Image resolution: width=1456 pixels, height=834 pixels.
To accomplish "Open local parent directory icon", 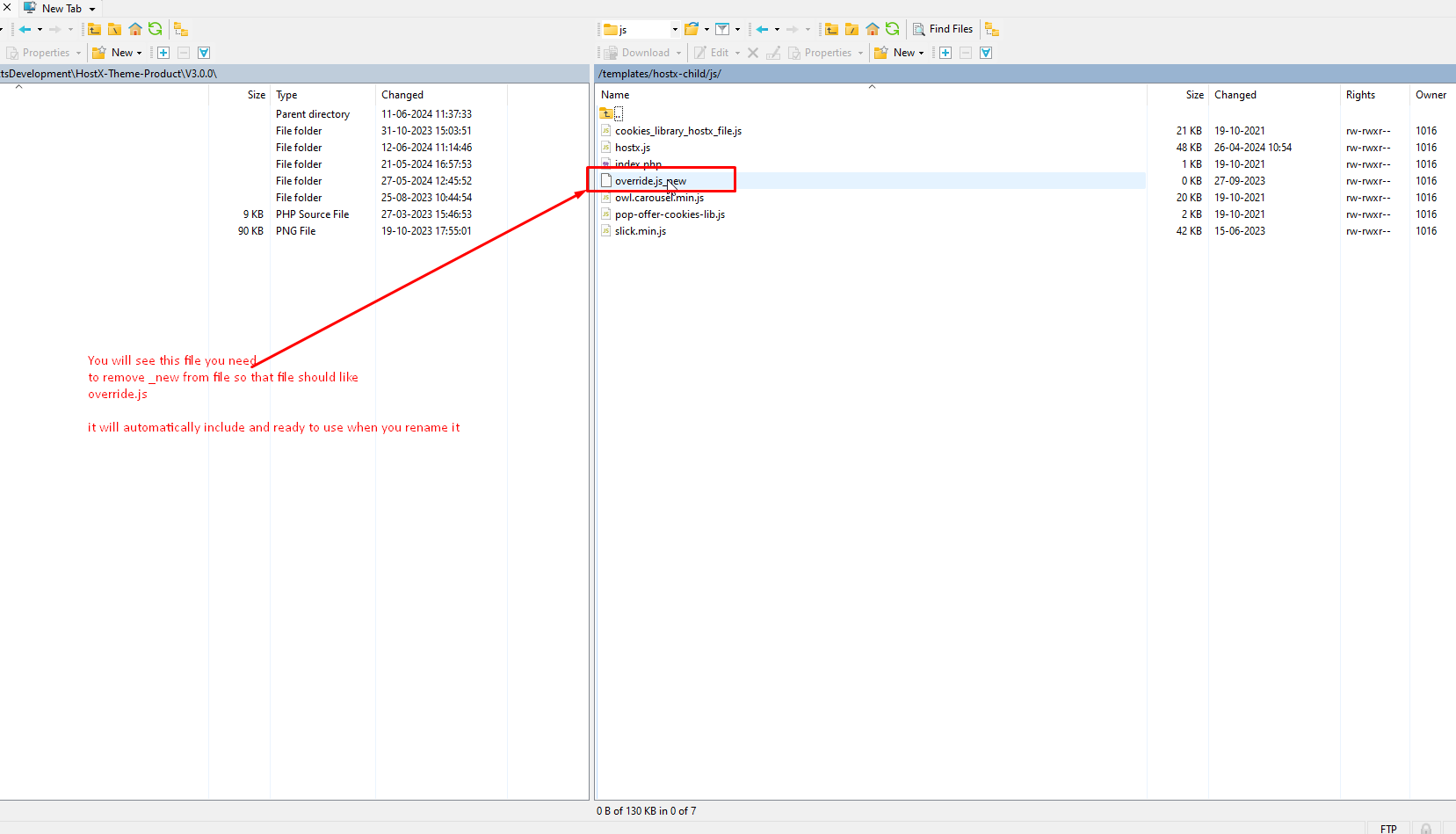I will tap(94, 29).
